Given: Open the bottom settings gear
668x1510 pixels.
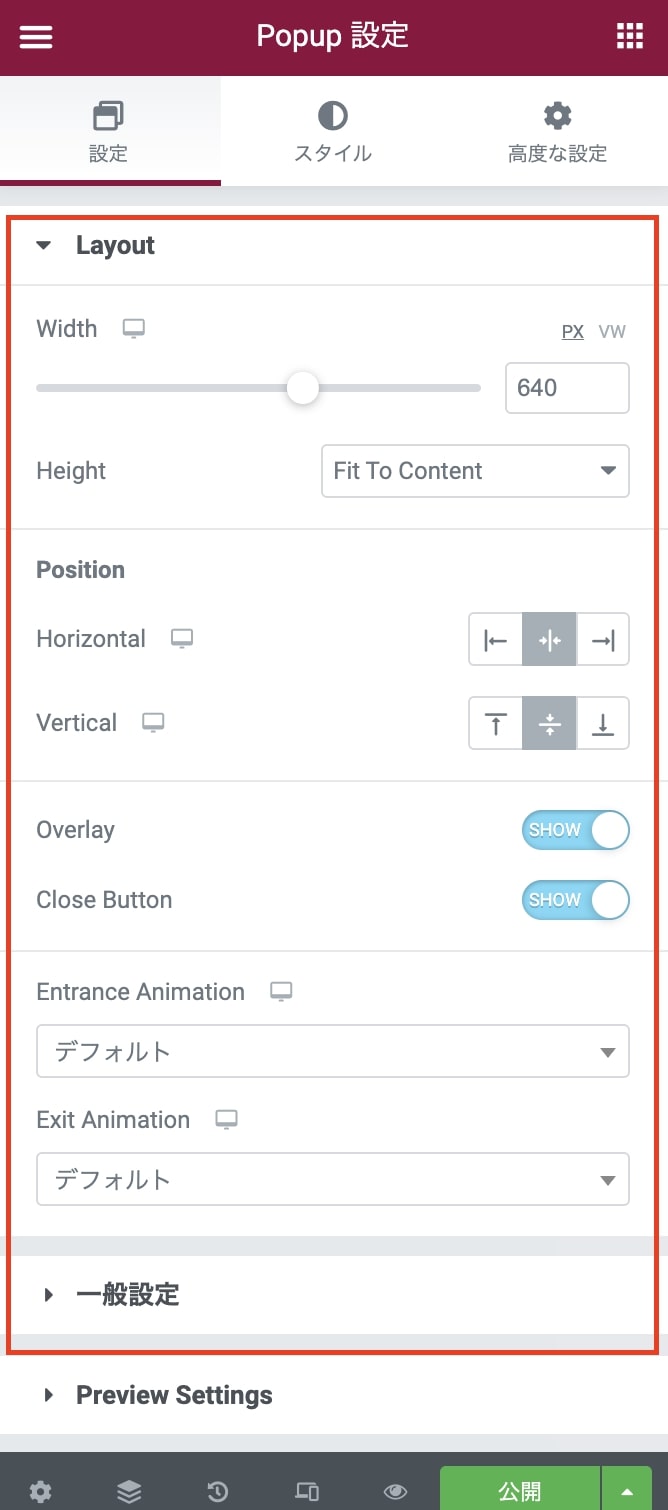Looking at the screenshot, I should pos(40,1492).
